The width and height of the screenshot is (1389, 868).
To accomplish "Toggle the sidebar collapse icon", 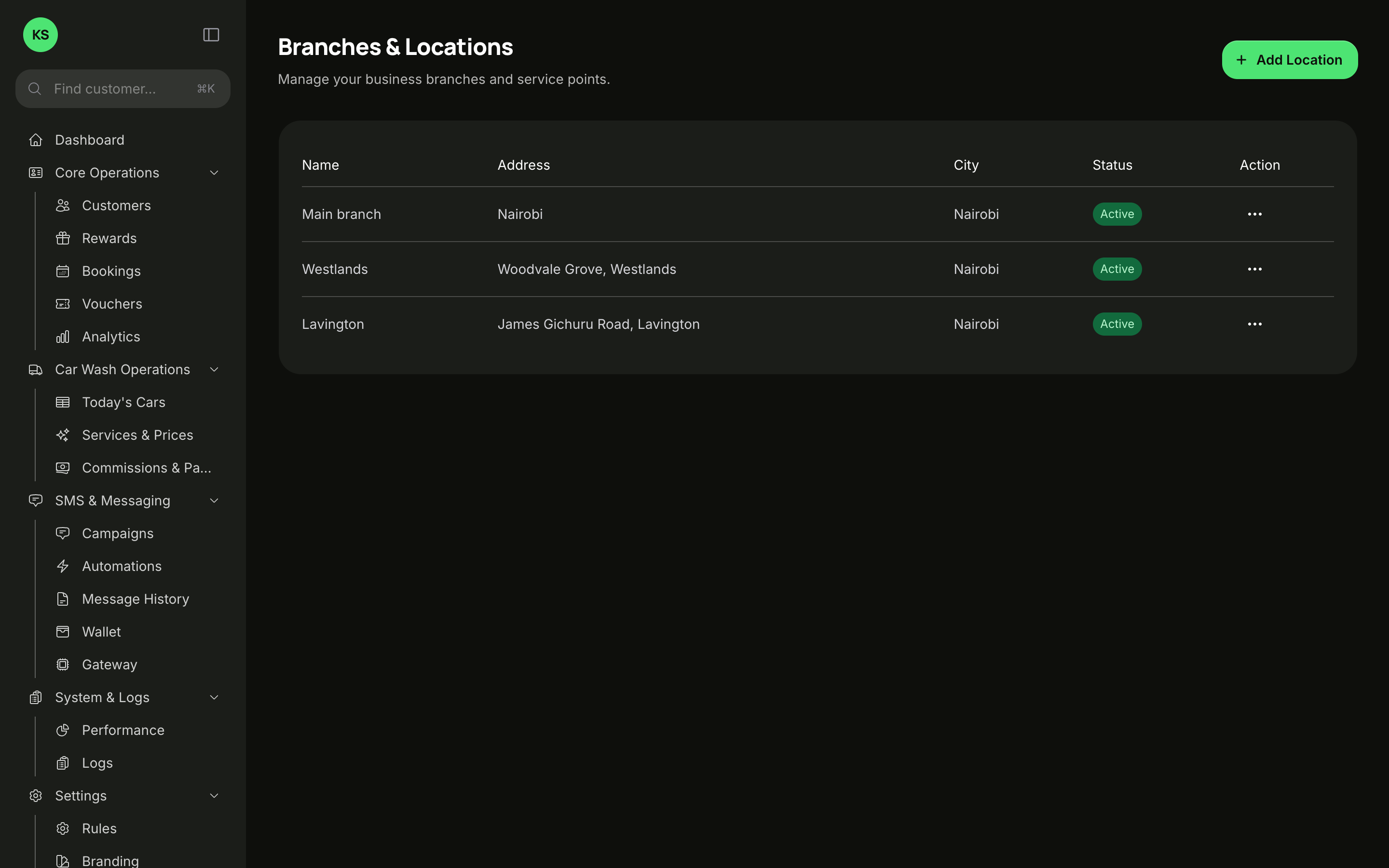I will tap(211, 35).
